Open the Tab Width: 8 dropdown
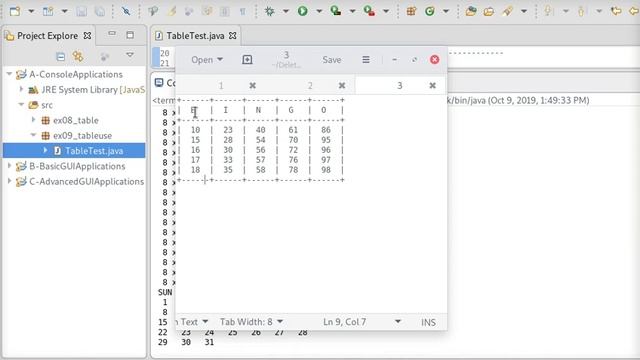Image resolution: width=640 pixels, height=360 pixels. click(251, 322)
